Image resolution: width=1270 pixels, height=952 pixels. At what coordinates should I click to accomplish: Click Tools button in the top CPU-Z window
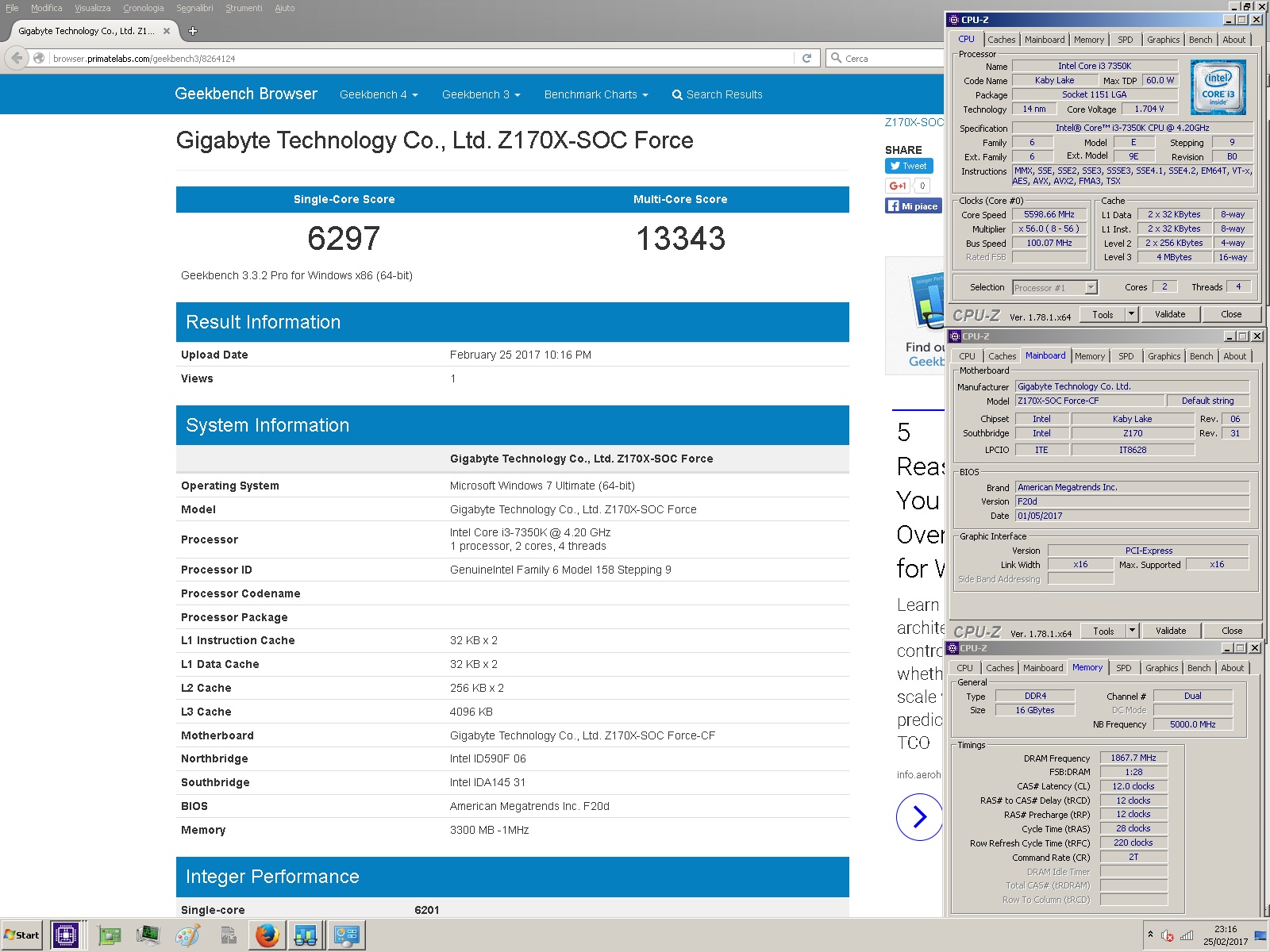[x=1103, y=314]
